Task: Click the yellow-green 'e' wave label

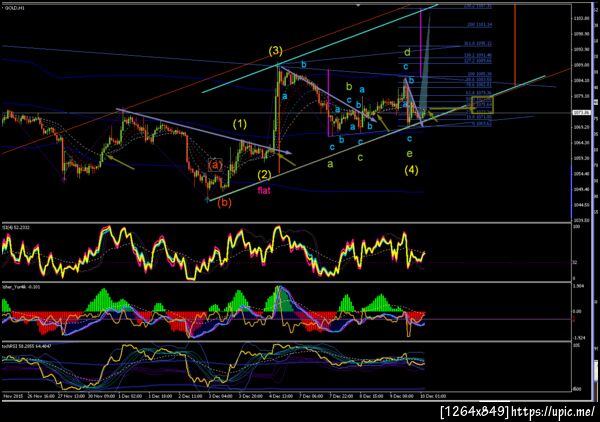Action: point(409,154)
